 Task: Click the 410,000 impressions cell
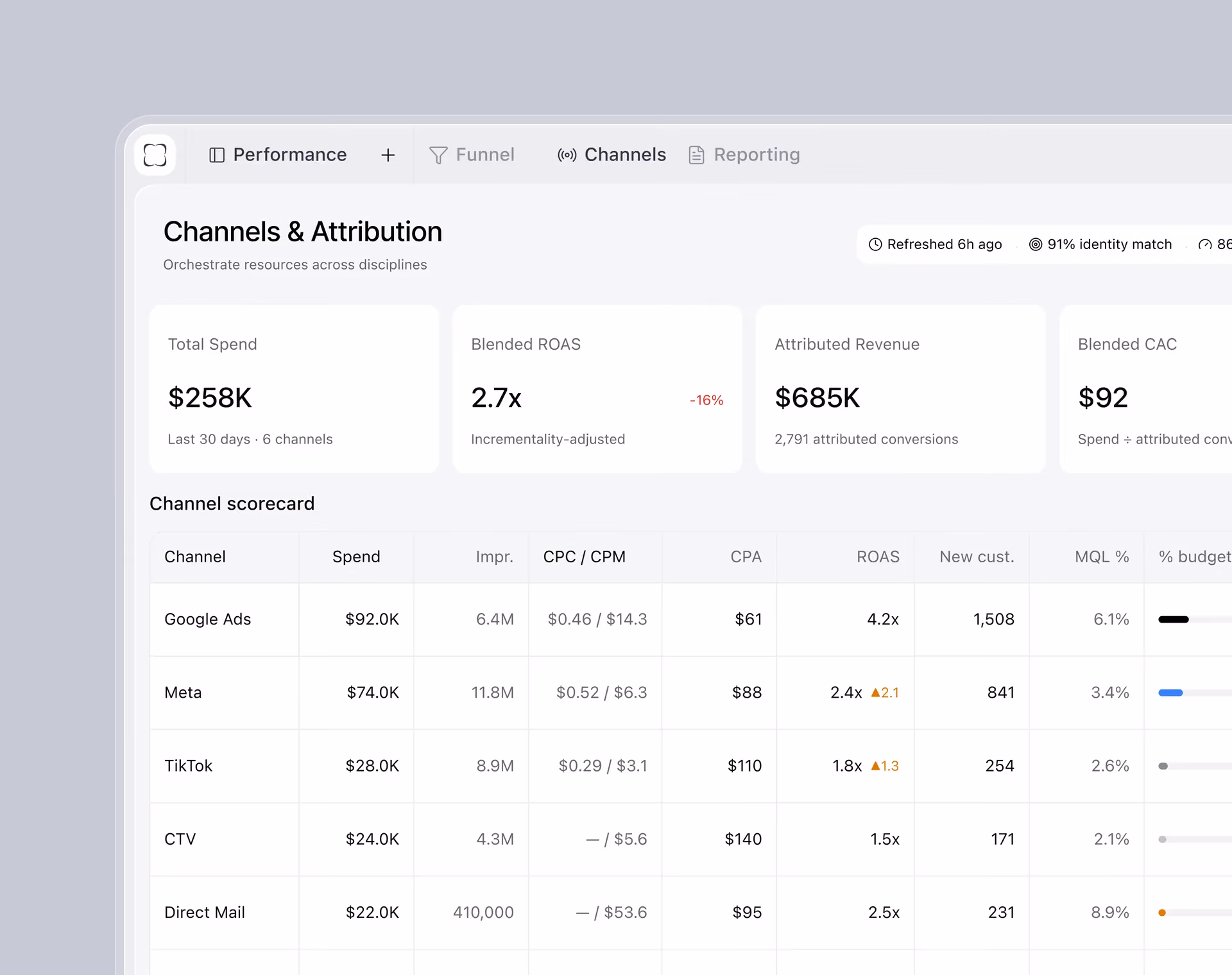click(483, 912)
